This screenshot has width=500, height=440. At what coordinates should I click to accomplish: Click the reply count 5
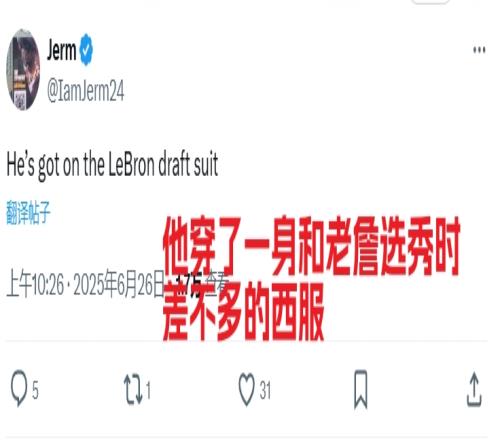click(35, 390)
